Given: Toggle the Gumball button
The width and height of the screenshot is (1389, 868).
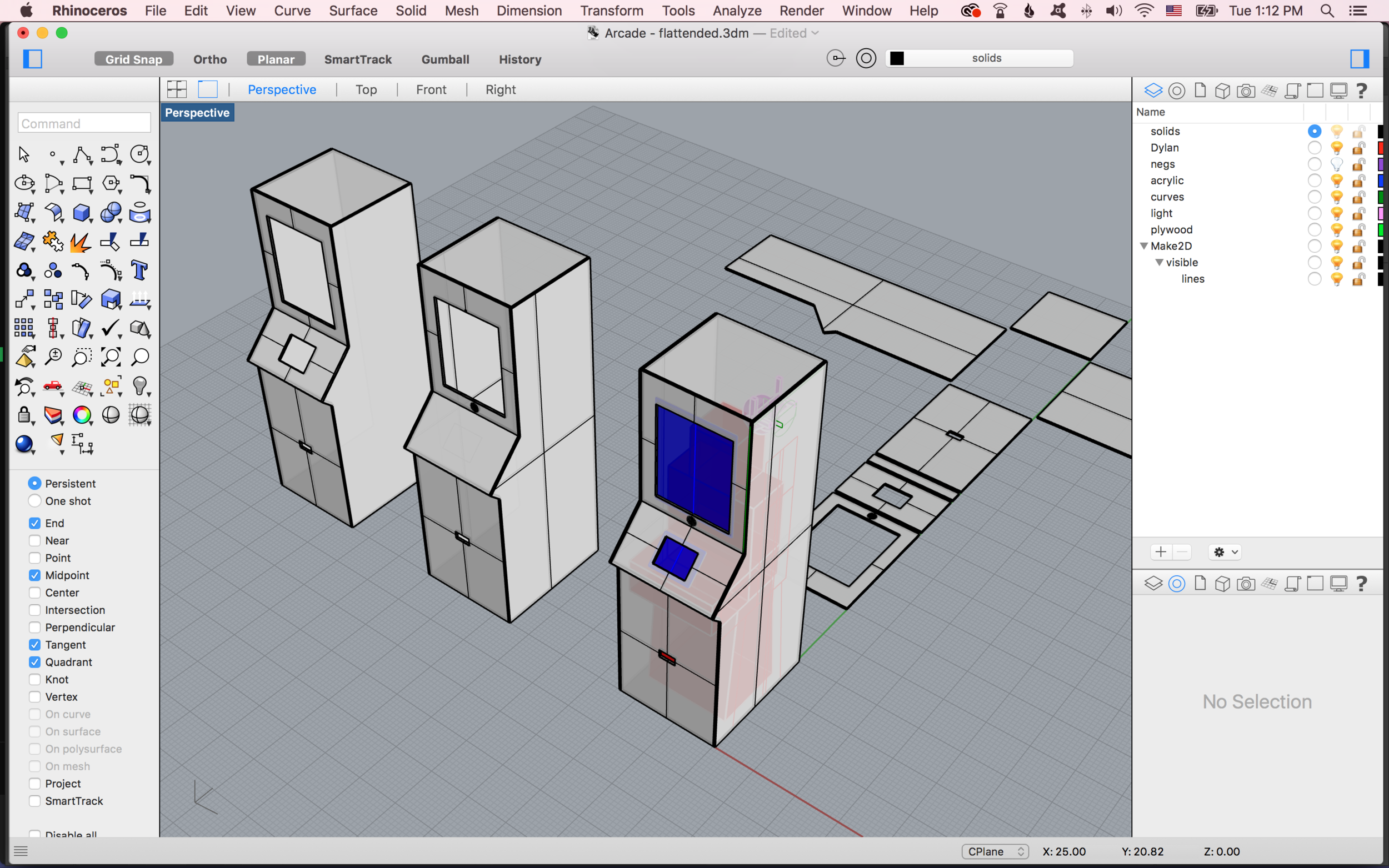Looking at the screenshot, I should (445, 59).
